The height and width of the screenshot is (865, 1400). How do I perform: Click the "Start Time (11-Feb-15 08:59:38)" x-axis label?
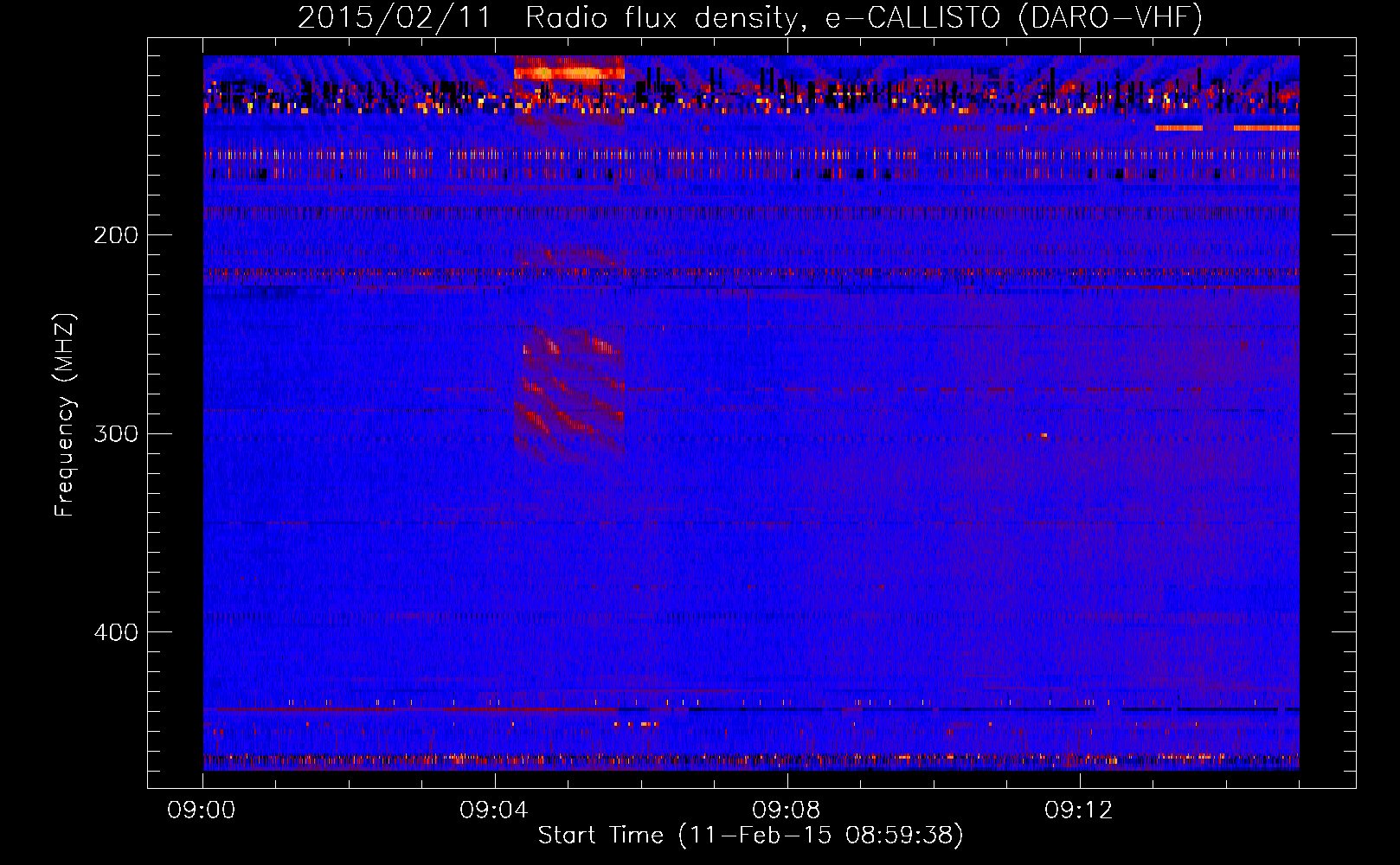[750, 836]
